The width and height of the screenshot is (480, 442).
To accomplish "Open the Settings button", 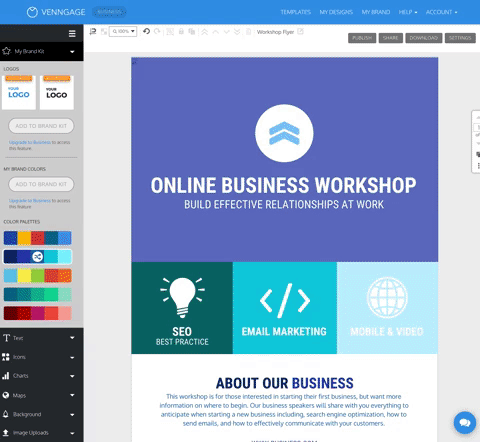I will tap(460, 38).
